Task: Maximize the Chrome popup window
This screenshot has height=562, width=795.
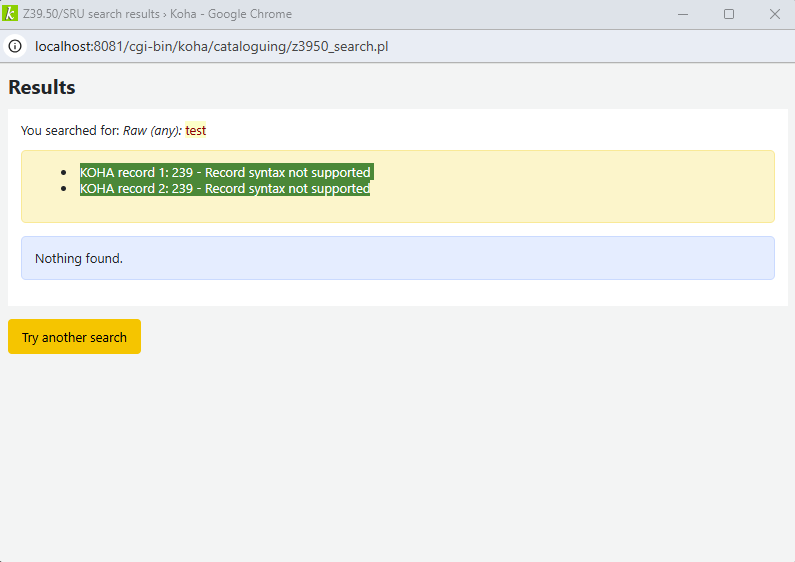Action: click(729, 14)
